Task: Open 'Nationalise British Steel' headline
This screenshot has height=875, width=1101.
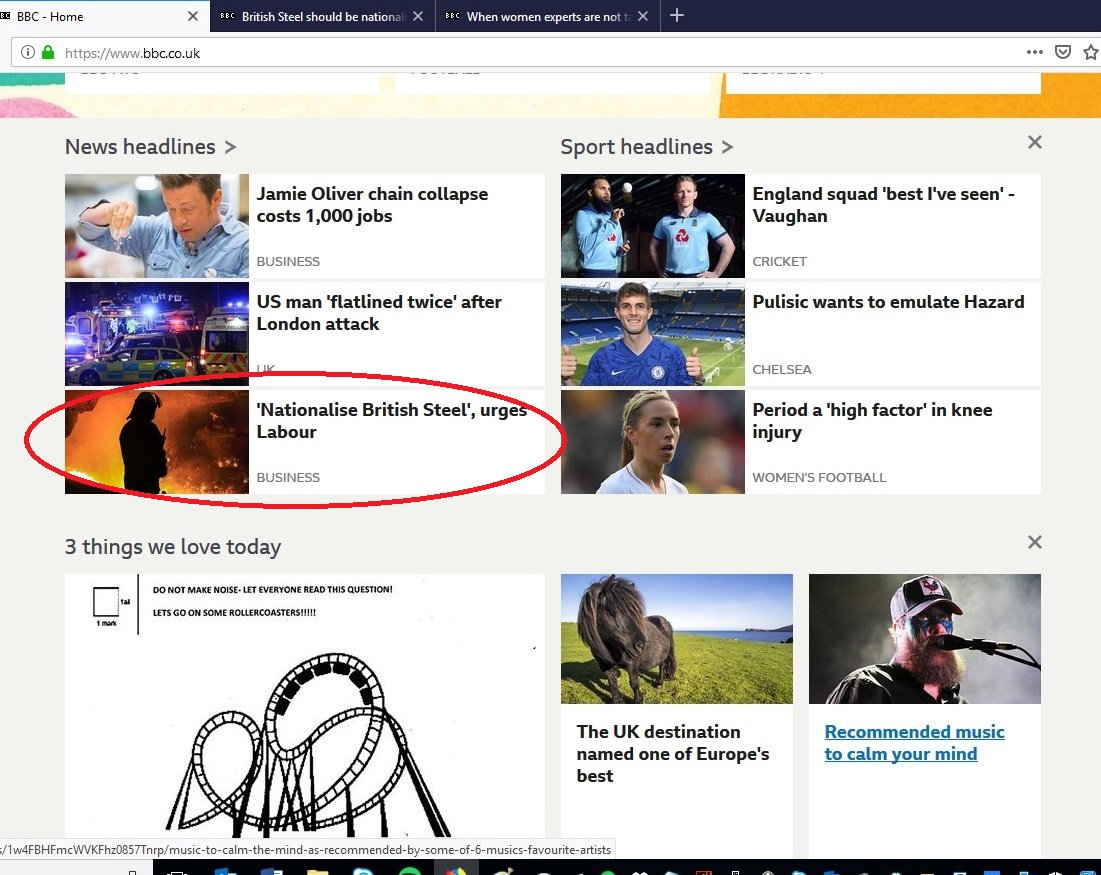Action: tap(392, 421)
